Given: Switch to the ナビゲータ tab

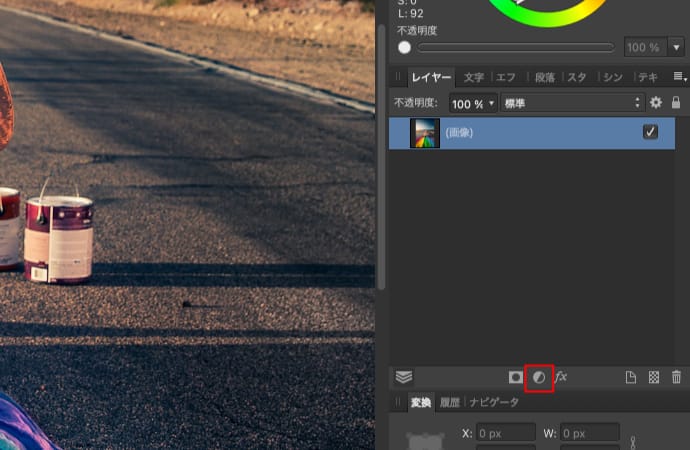Looking at the screenshot, I should pyautogui.click(x=495, y=402).
